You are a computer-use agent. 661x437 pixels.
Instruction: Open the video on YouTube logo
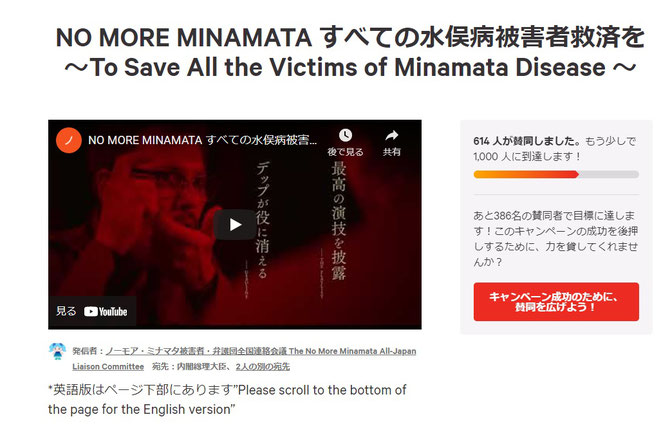[105, 311]
